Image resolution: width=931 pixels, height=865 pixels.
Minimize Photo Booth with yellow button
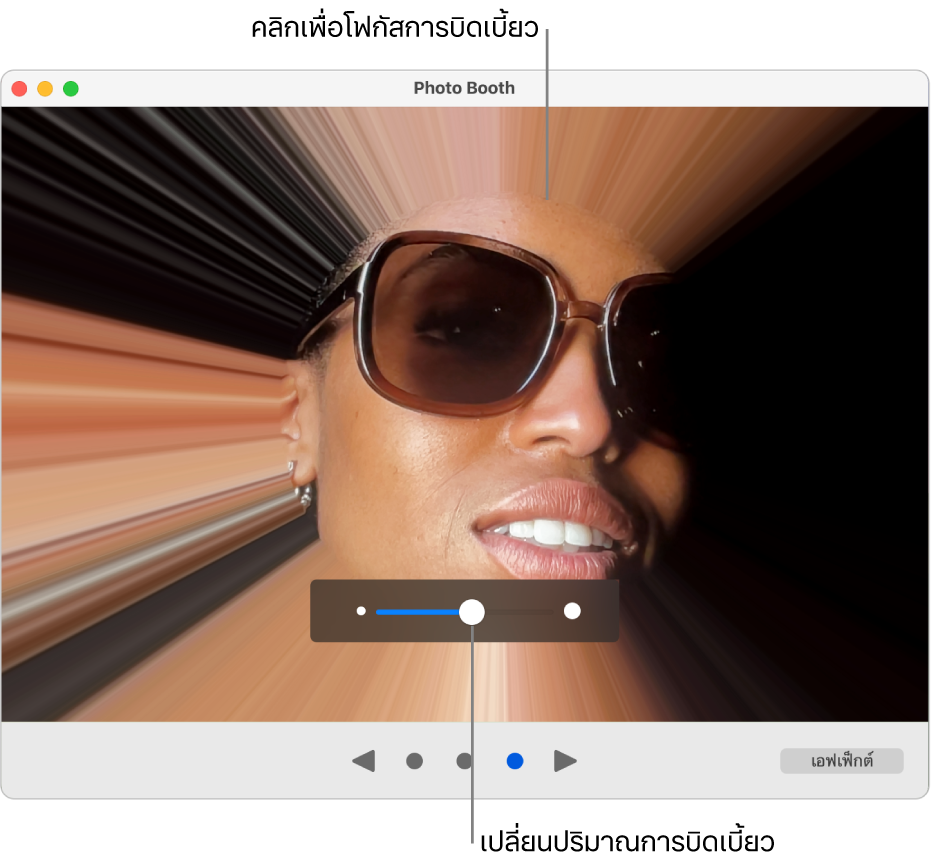45,88
